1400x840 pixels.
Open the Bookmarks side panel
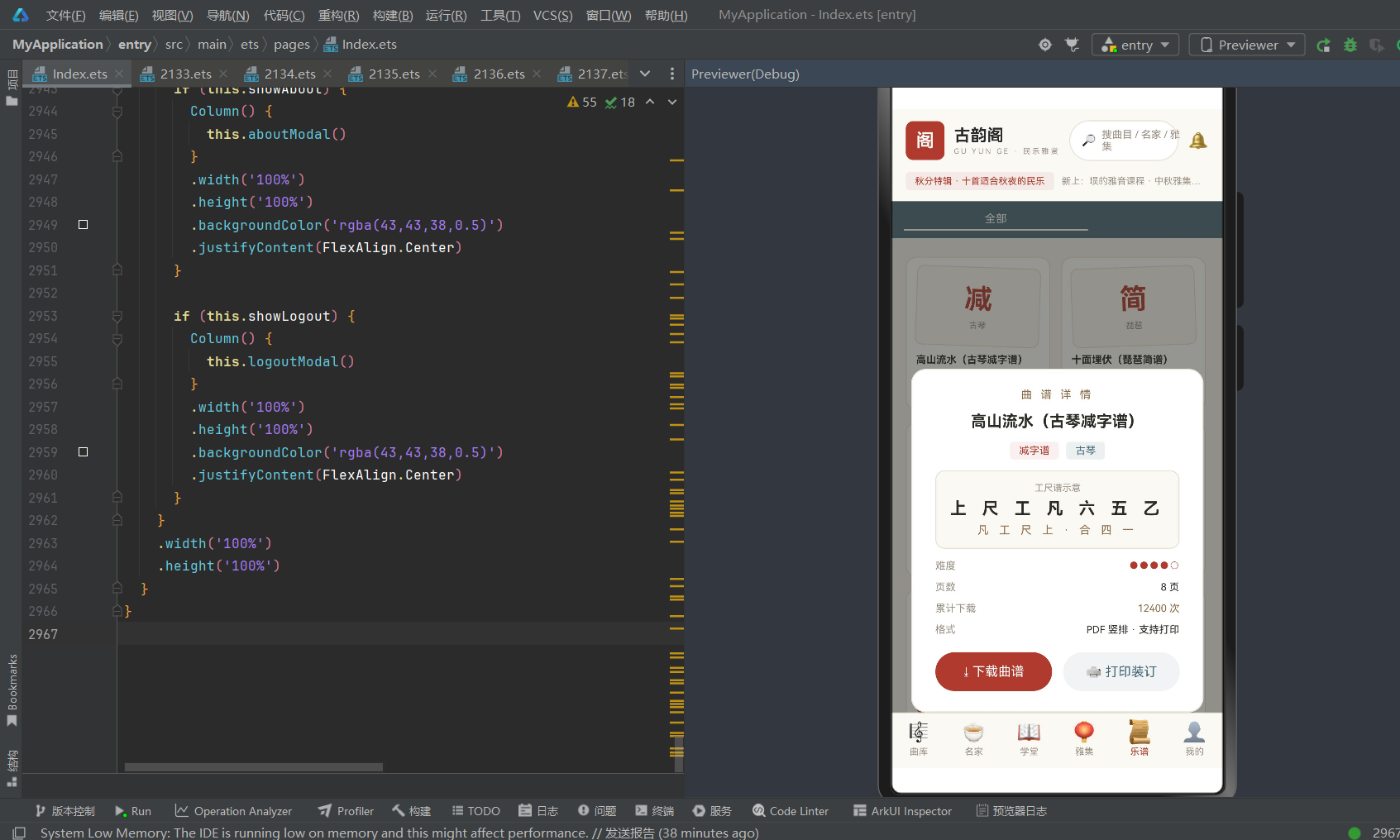pos(12,690)
